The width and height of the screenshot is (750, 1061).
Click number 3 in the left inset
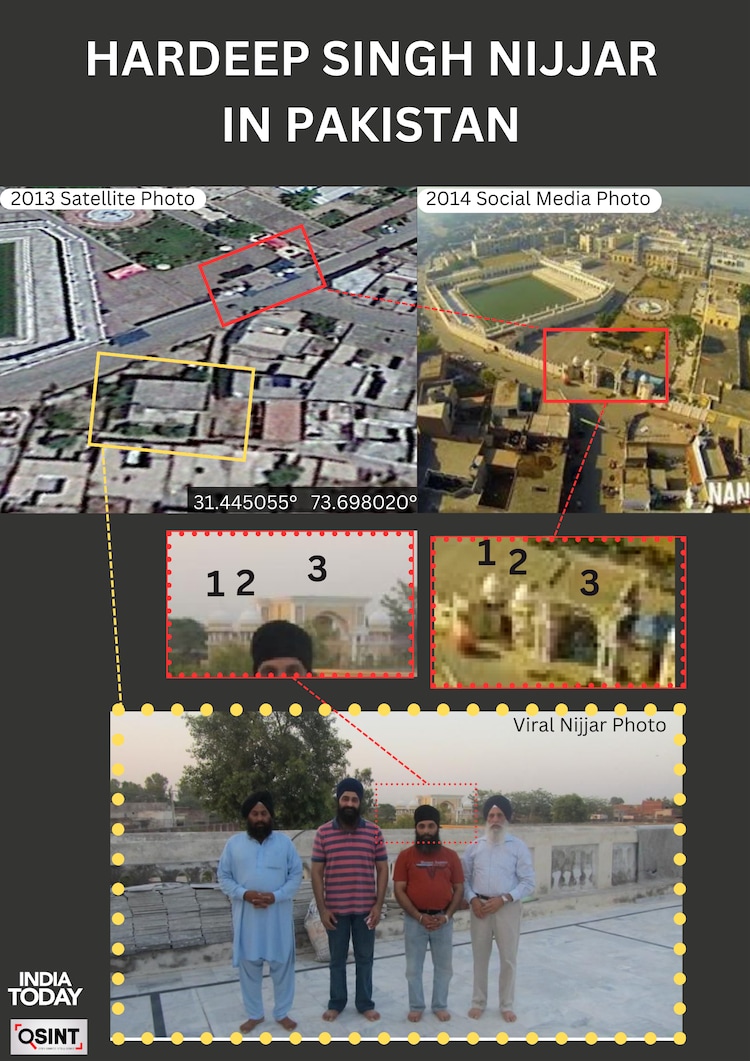point(317,569)
